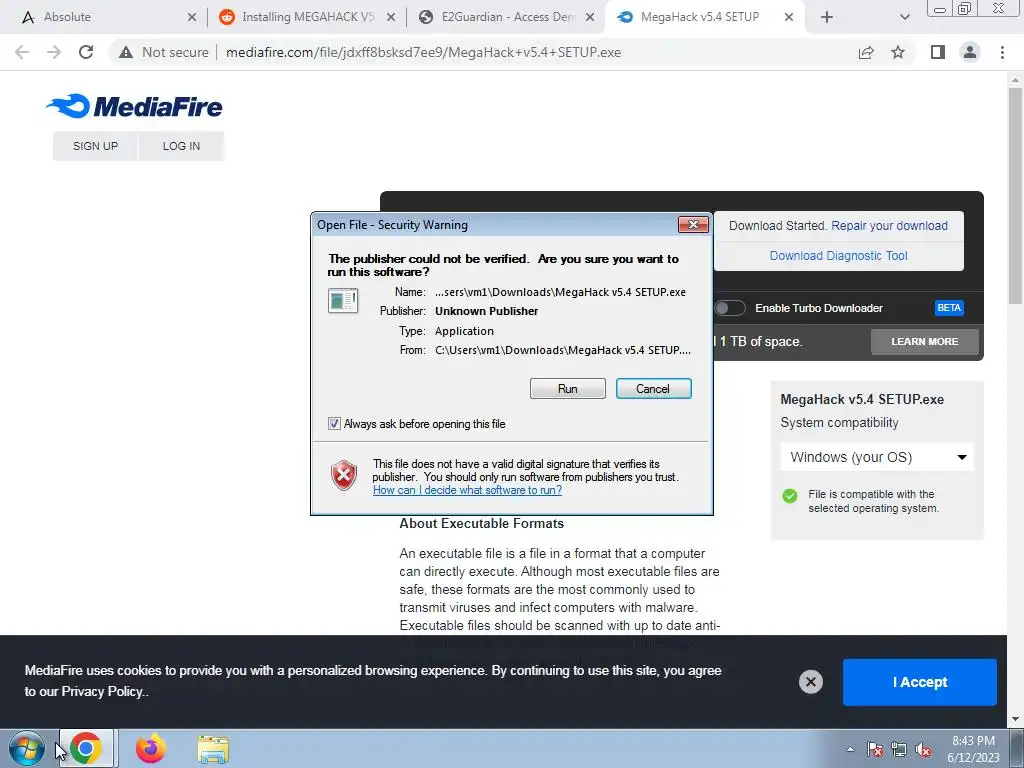Click the muted volume tray icon
1024x768 pixels.
[x=923, y=749]
